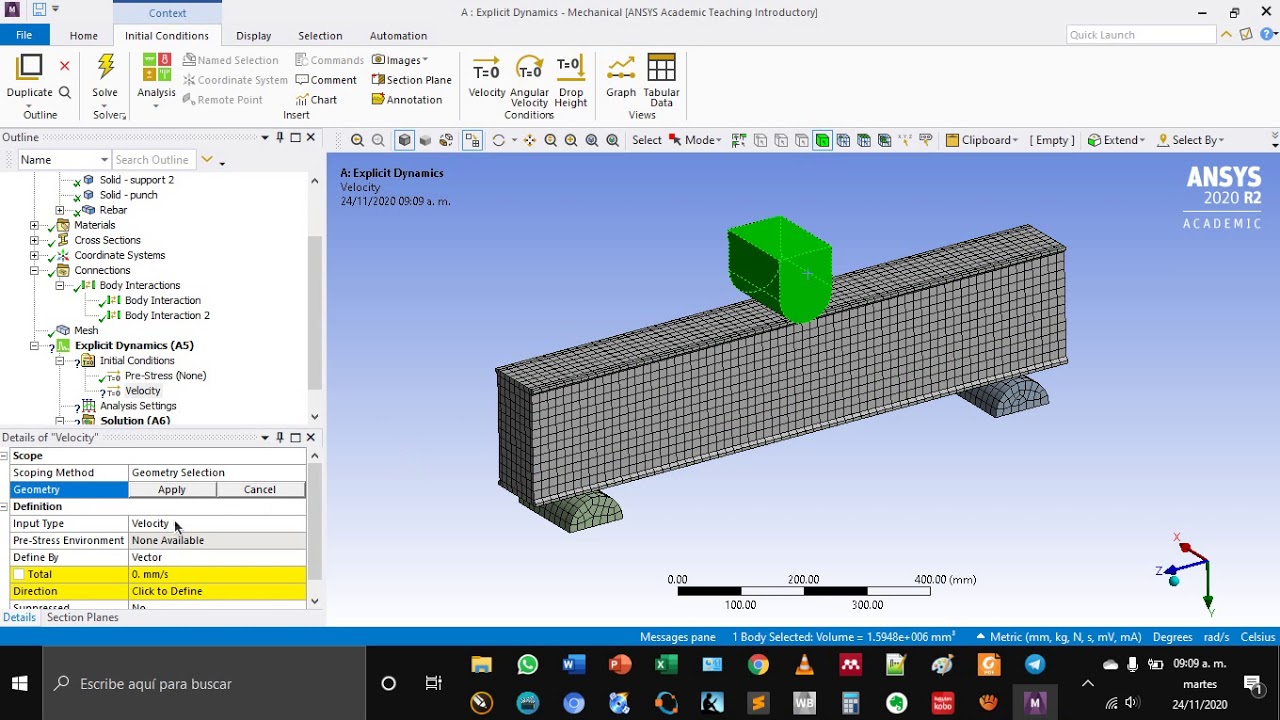Open Word from the taskbar
This screenshot has height=720, width=1280.
pyautogui.click(x=573, y=664)
